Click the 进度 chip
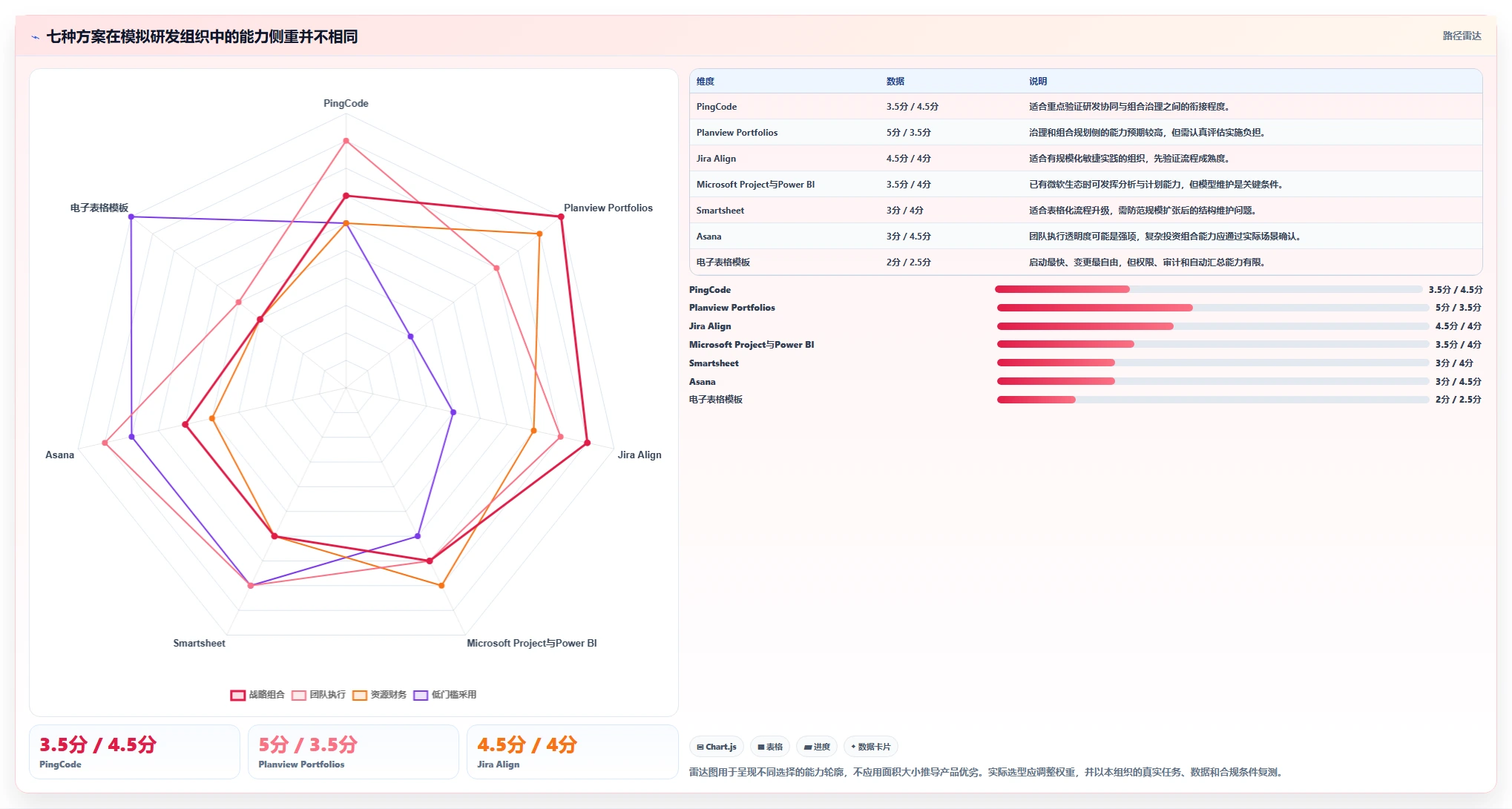Viewport: 1512px width, 809px height. (817, 747)
